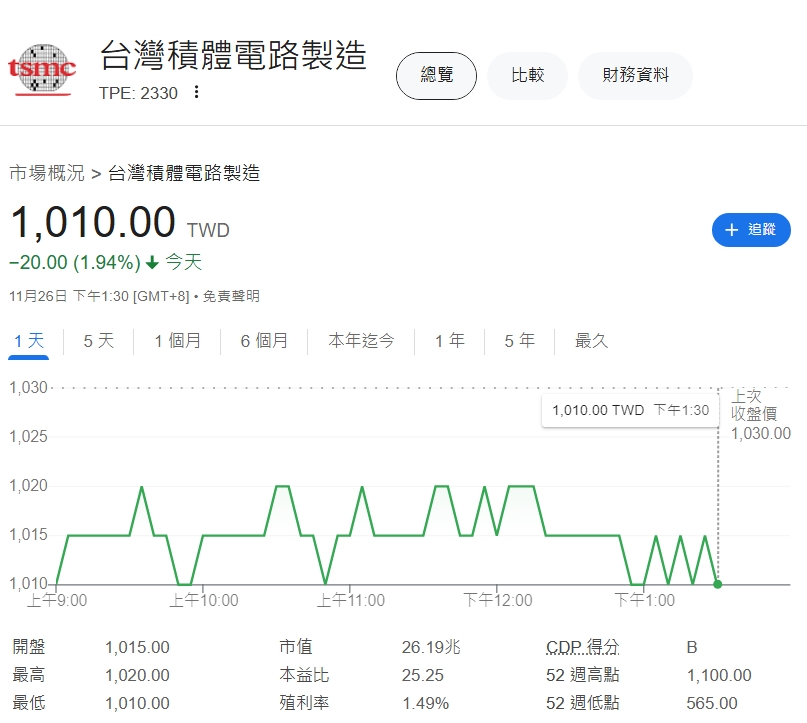Click the 上次收盤價 1,030.00 label
The height and width of the screenshot is (723, 807).
click(x=761, y=415)
